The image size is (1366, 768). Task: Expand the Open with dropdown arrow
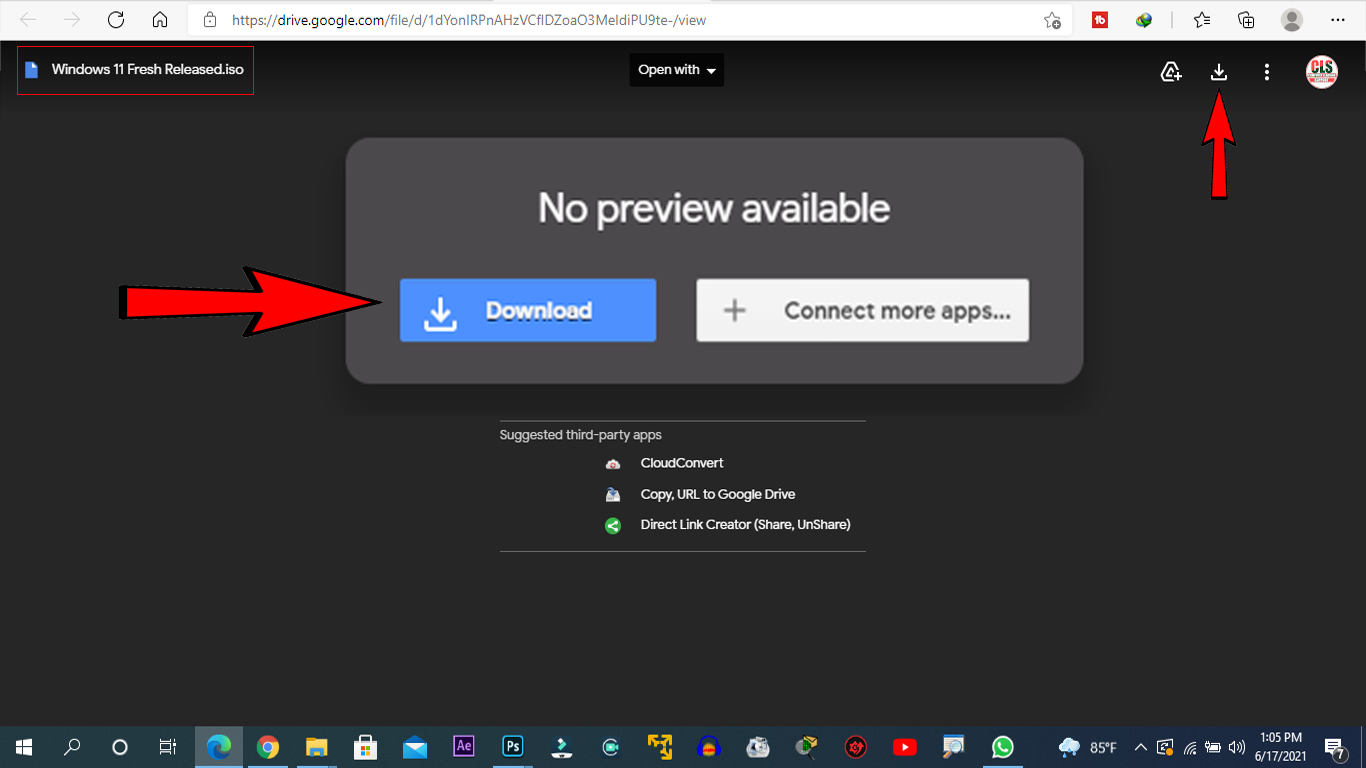point(711,70)
